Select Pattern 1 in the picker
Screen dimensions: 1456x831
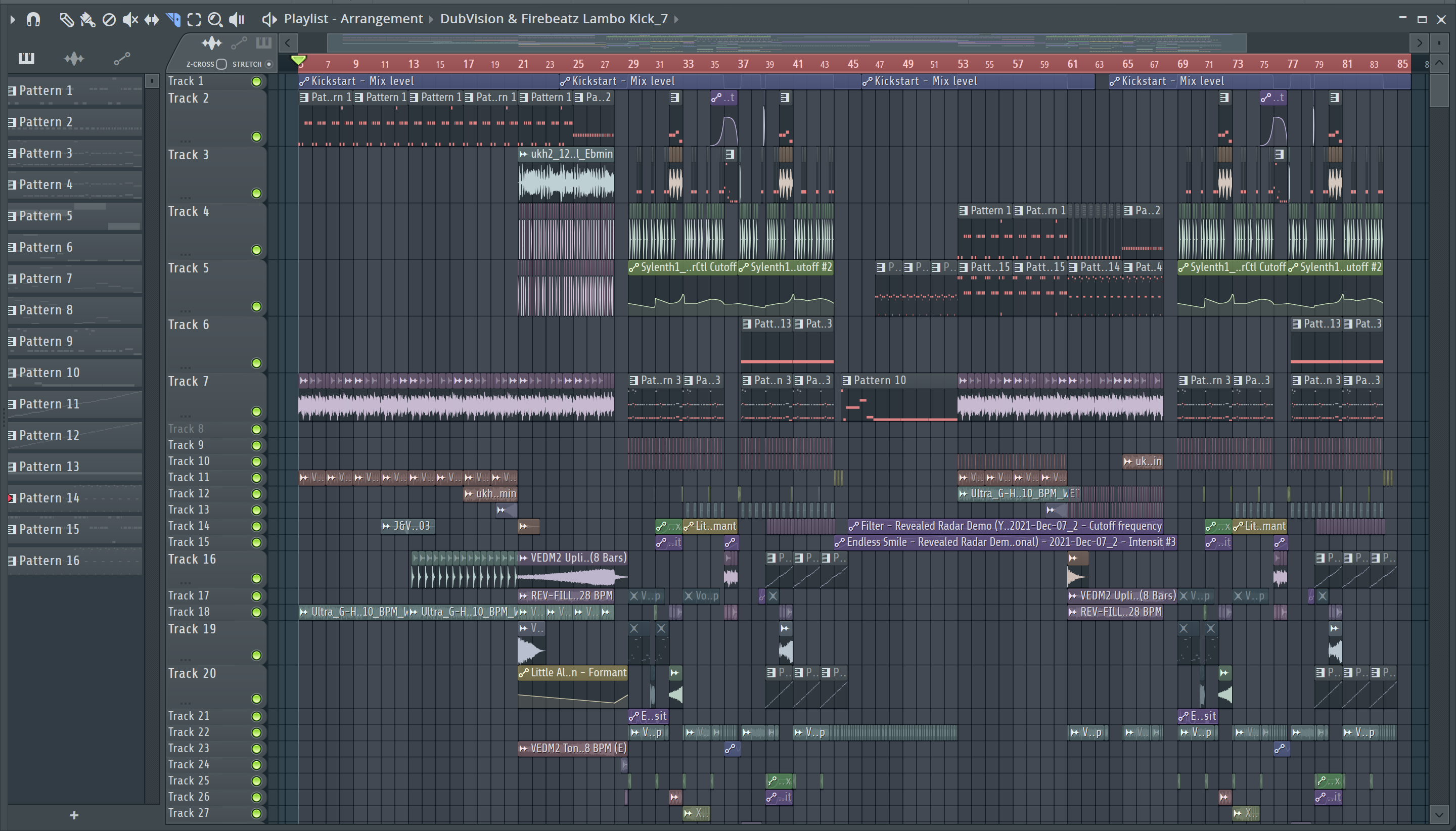pyautogui.click(x=75, y=91)
